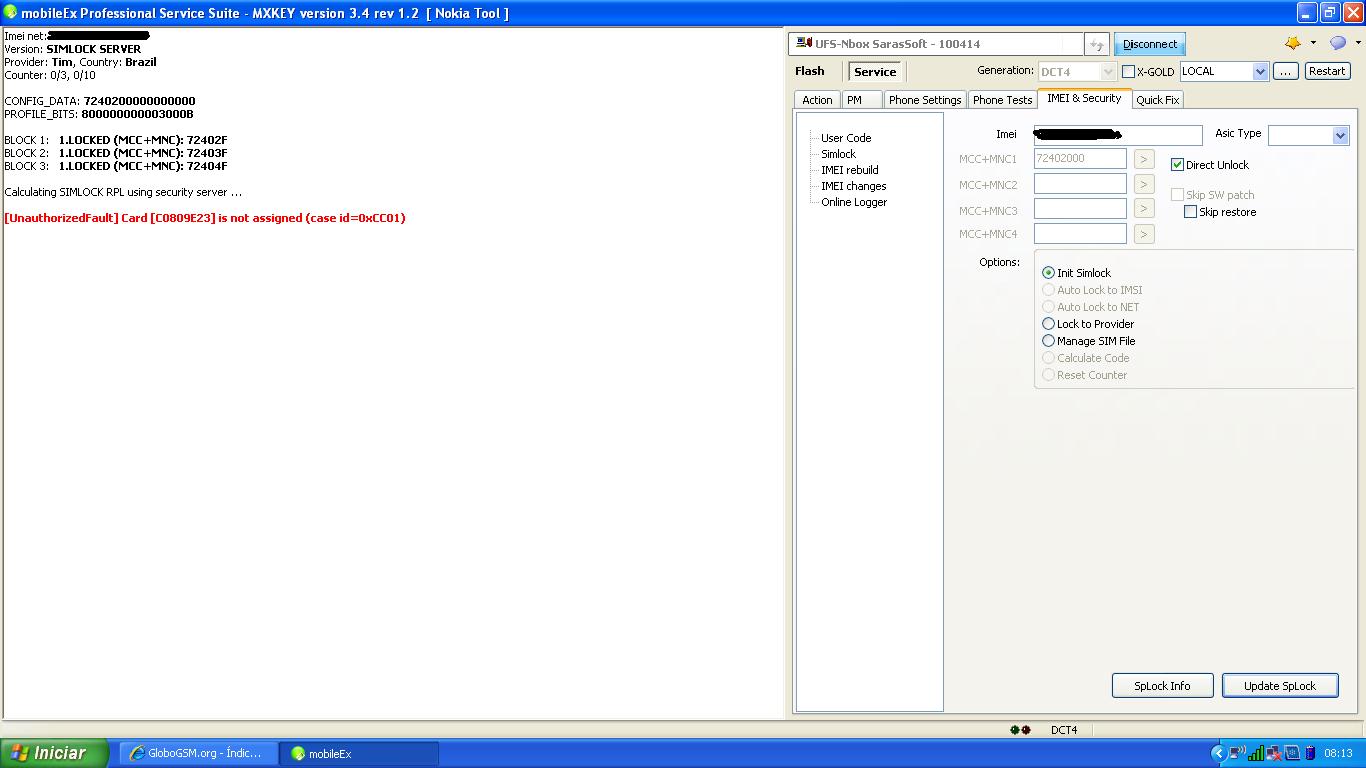Select the Lock to Provider option
The image size is (1366, 768).
pos(1048,324)
